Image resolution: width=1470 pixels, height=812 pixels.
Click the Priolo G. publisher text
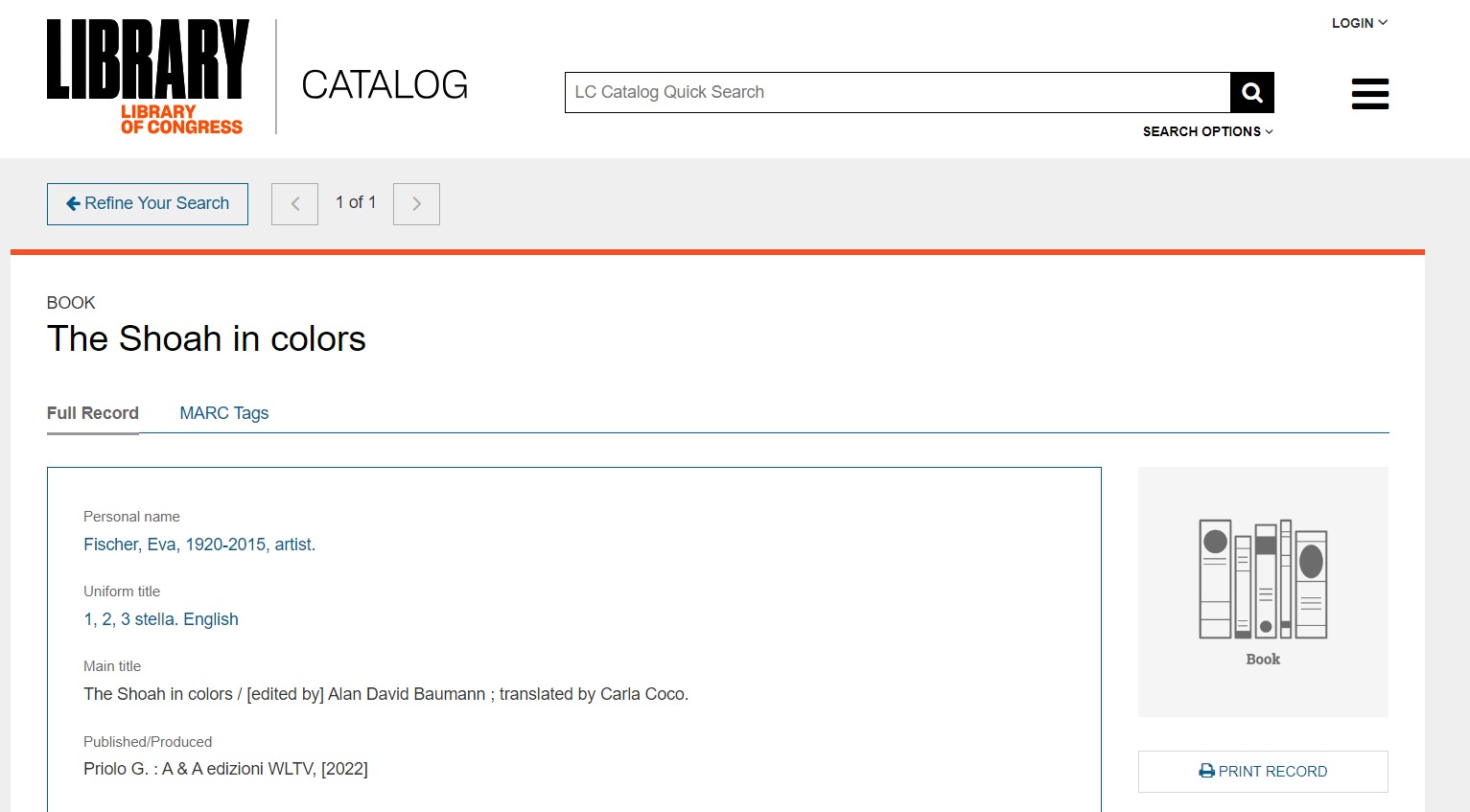225,769
